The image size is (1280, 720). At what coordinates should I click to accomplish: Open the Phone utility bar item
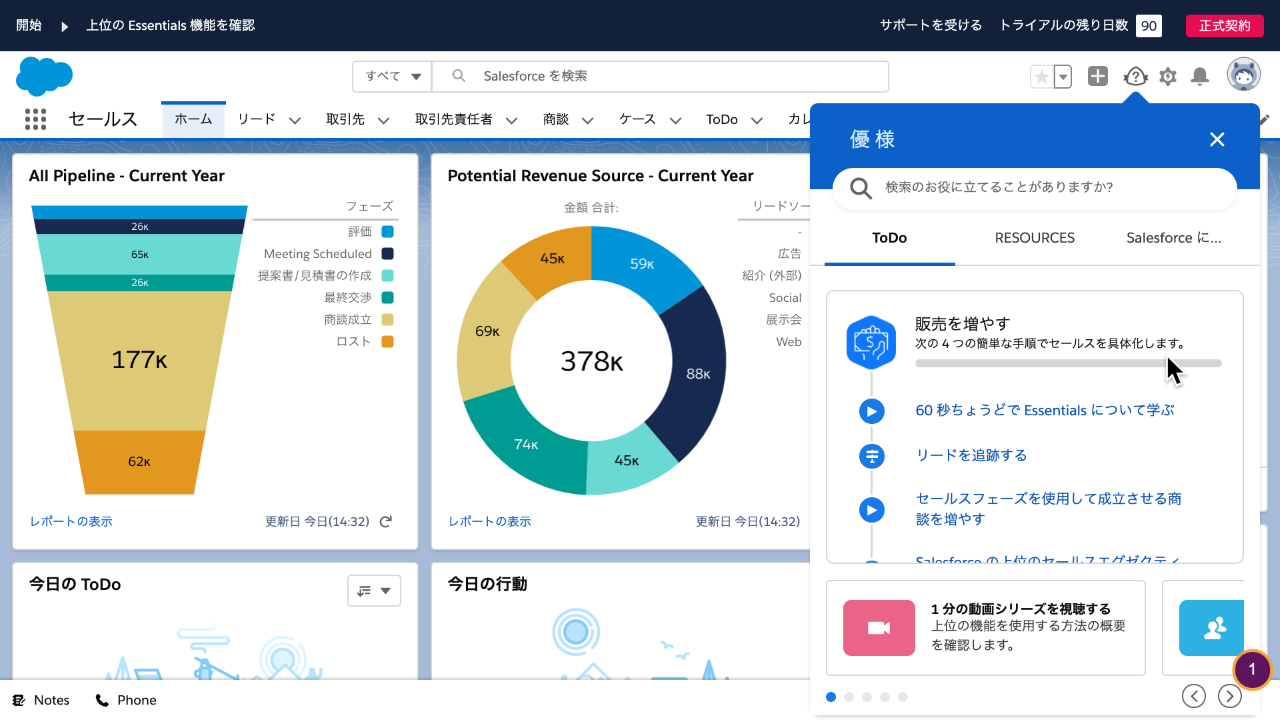click(126, 700)
